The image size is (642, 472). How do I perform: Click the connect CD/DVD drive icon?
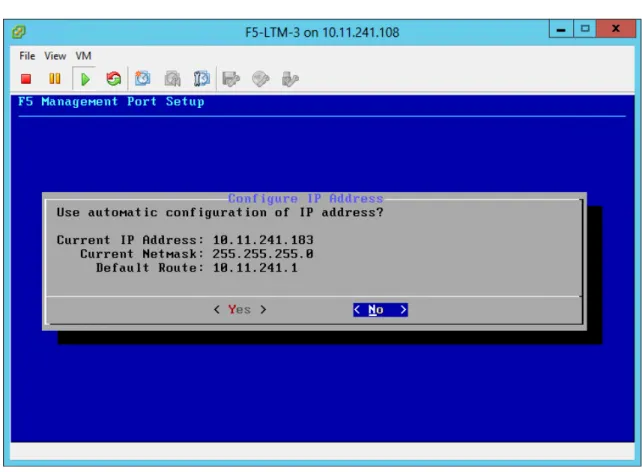(260, 79)
